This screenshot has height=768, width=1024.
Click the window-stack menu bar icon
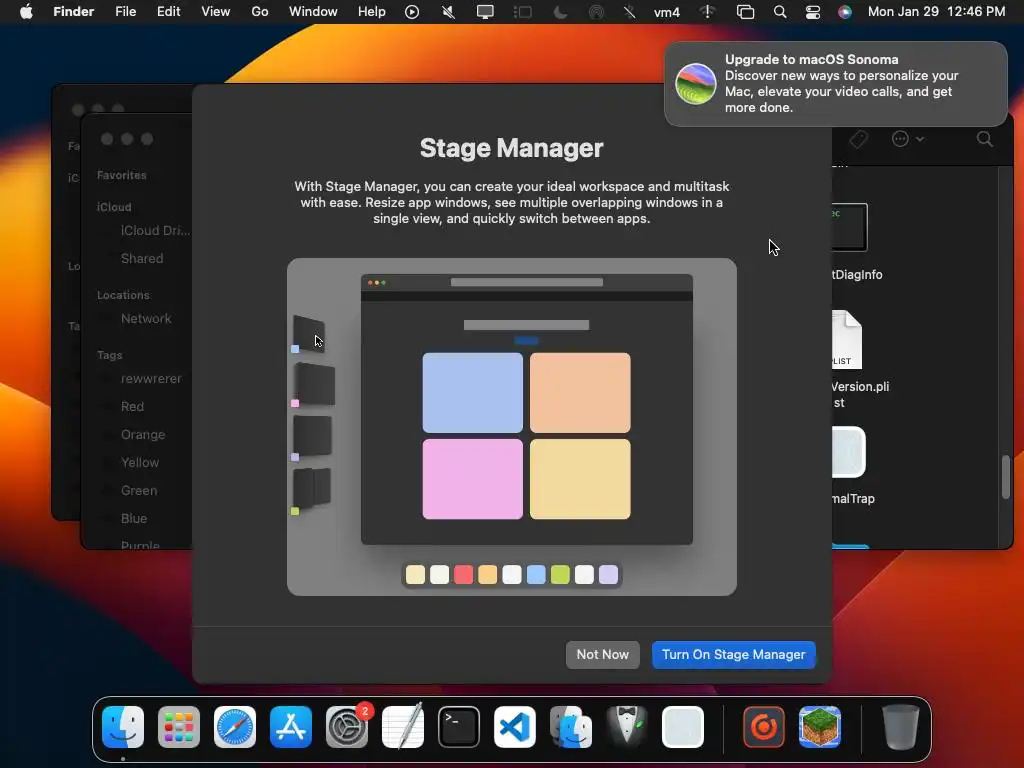pos(745,12)
